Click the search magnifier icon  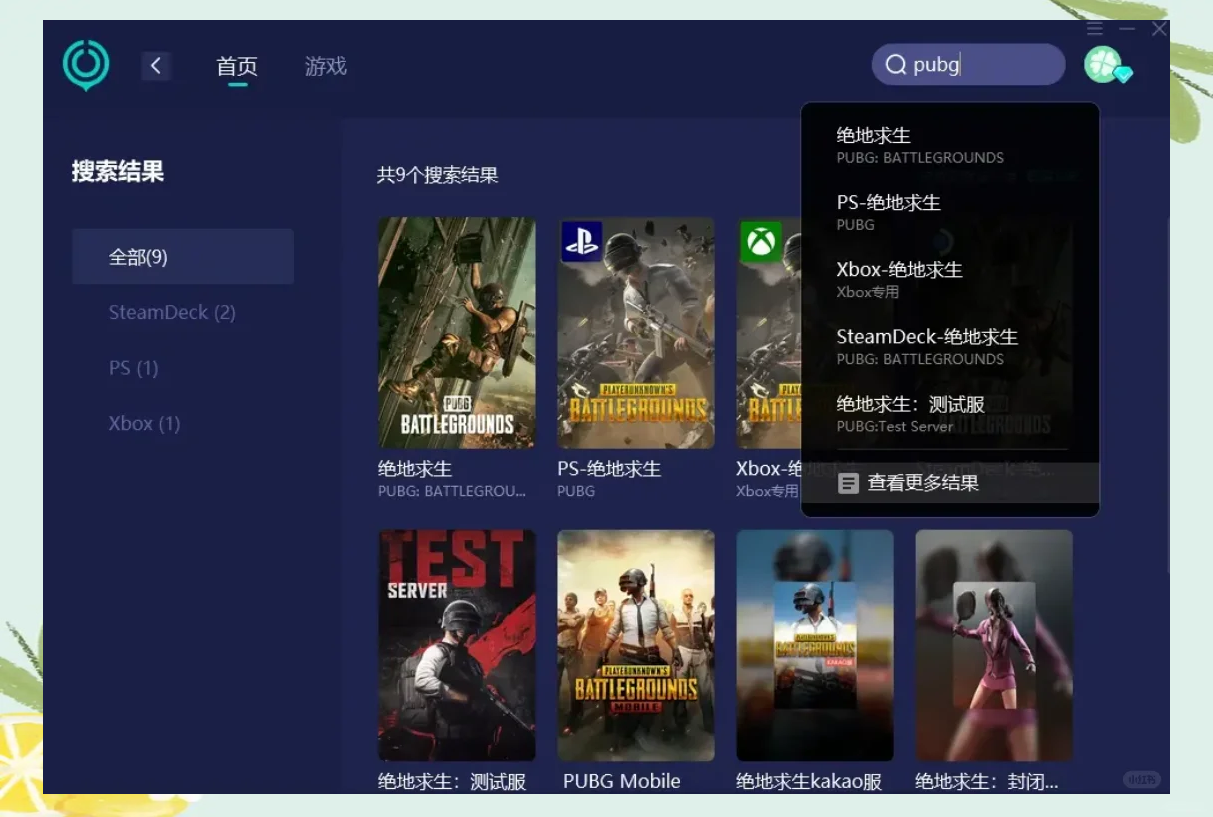896,65
